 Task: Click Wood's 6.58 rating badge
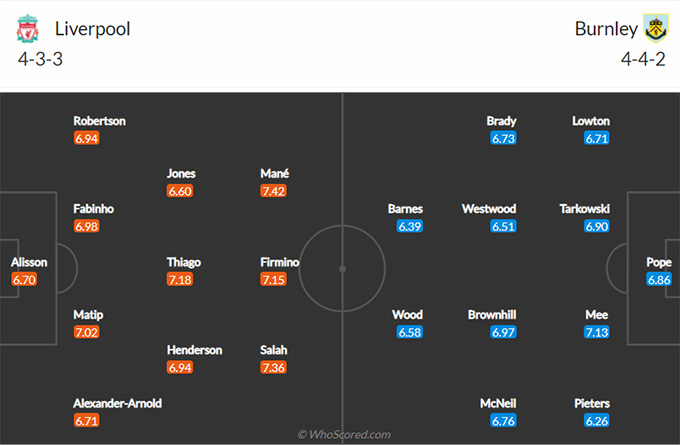[410, 332]
